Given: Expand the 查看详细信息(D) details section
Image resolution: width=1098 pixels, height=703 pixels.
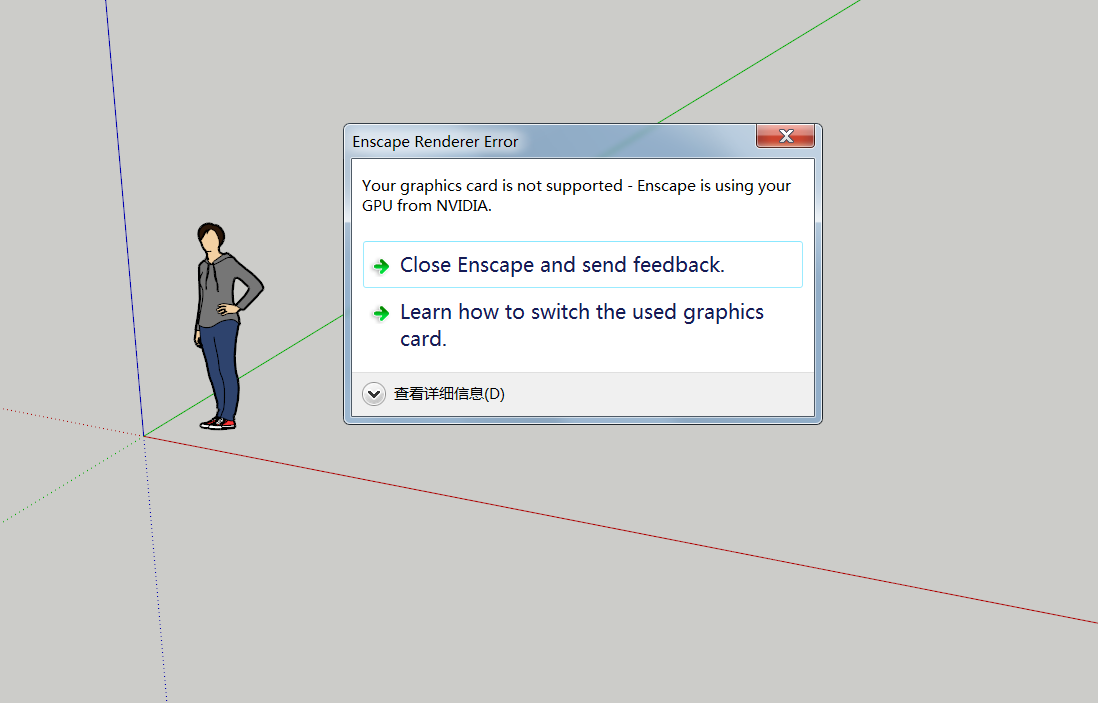Looking at the screenshot, I should (x=374, y=394).
